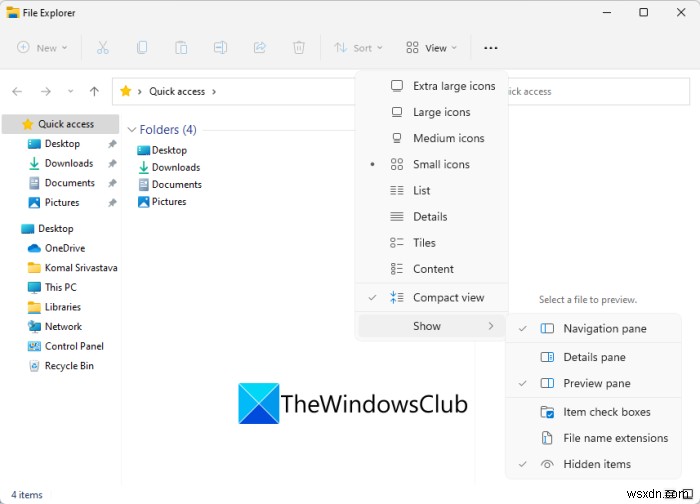Choose Tiles layout
Viewport: 700px width, 504px height.
pyautogui.click(x=432, y=243)
